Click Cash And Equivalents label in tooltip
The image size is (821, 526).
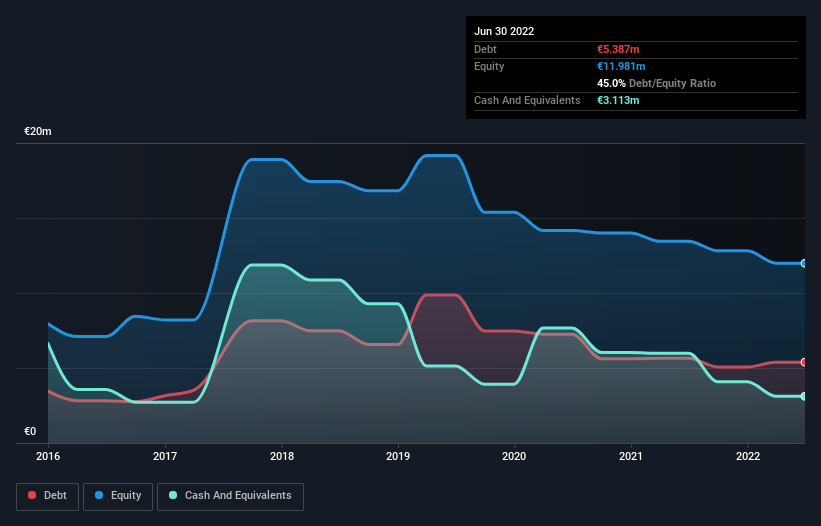click(527, 100)
